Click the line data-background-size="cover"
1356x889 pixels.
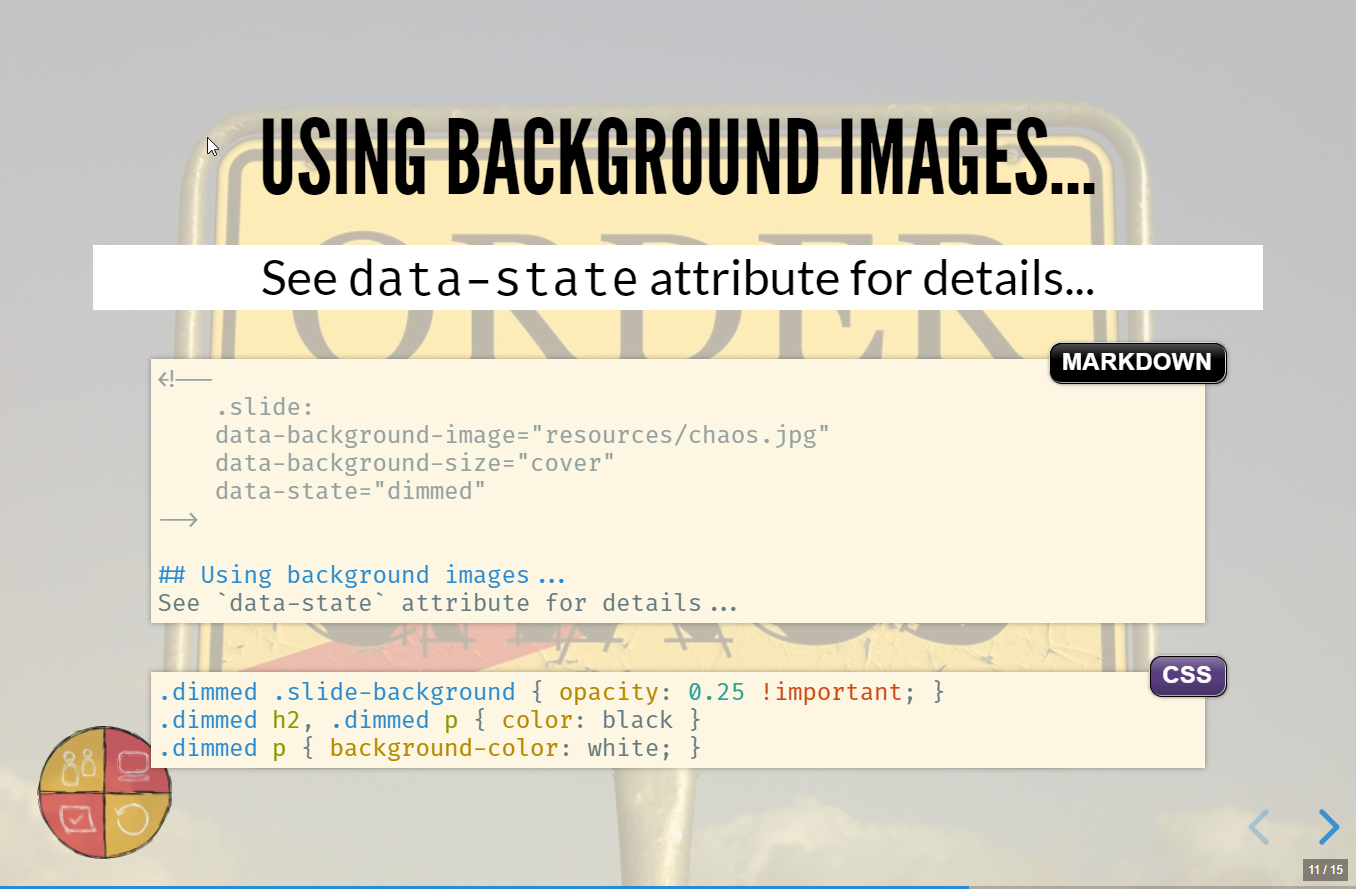tap(414, 464)
